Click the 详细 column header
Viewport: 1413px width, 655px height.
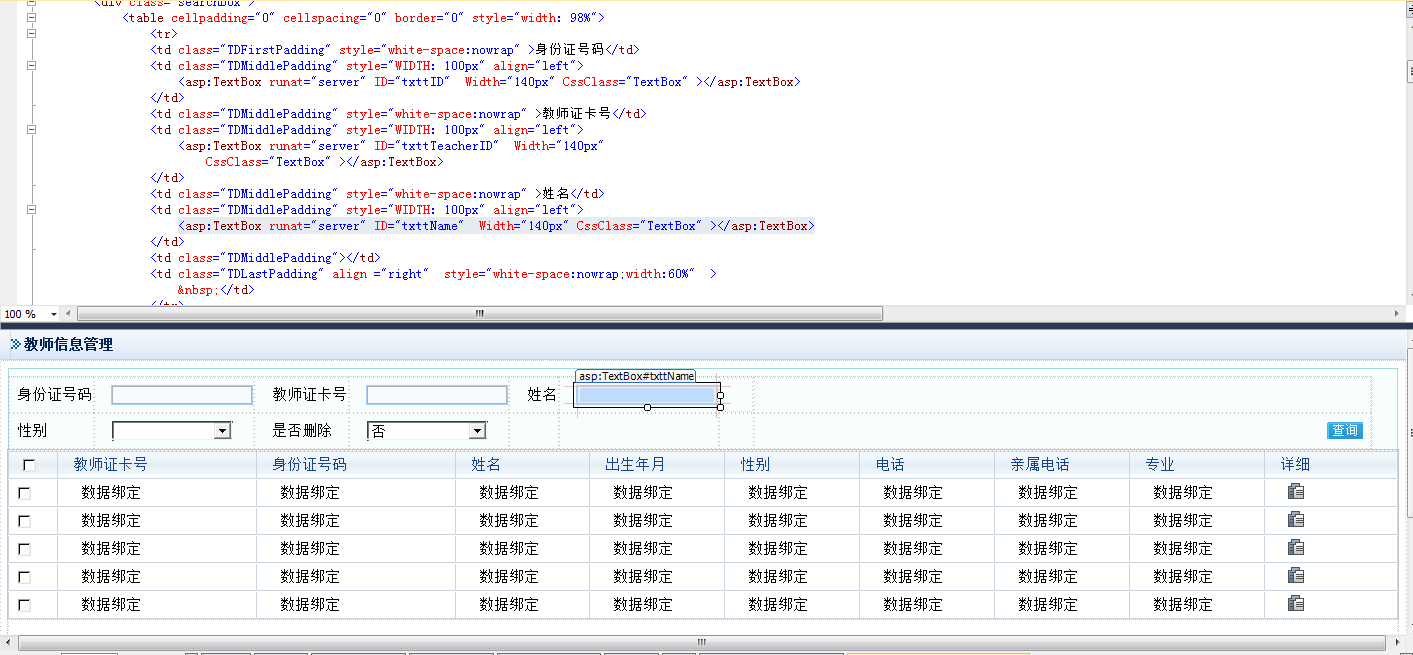click(1295, 464)
